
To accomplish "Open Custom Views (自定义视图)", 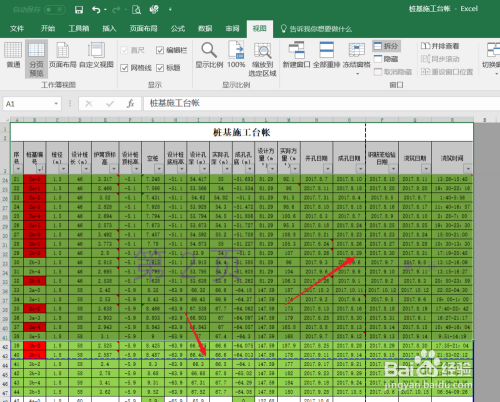I will pyautogui.click(x=96, y=55).
